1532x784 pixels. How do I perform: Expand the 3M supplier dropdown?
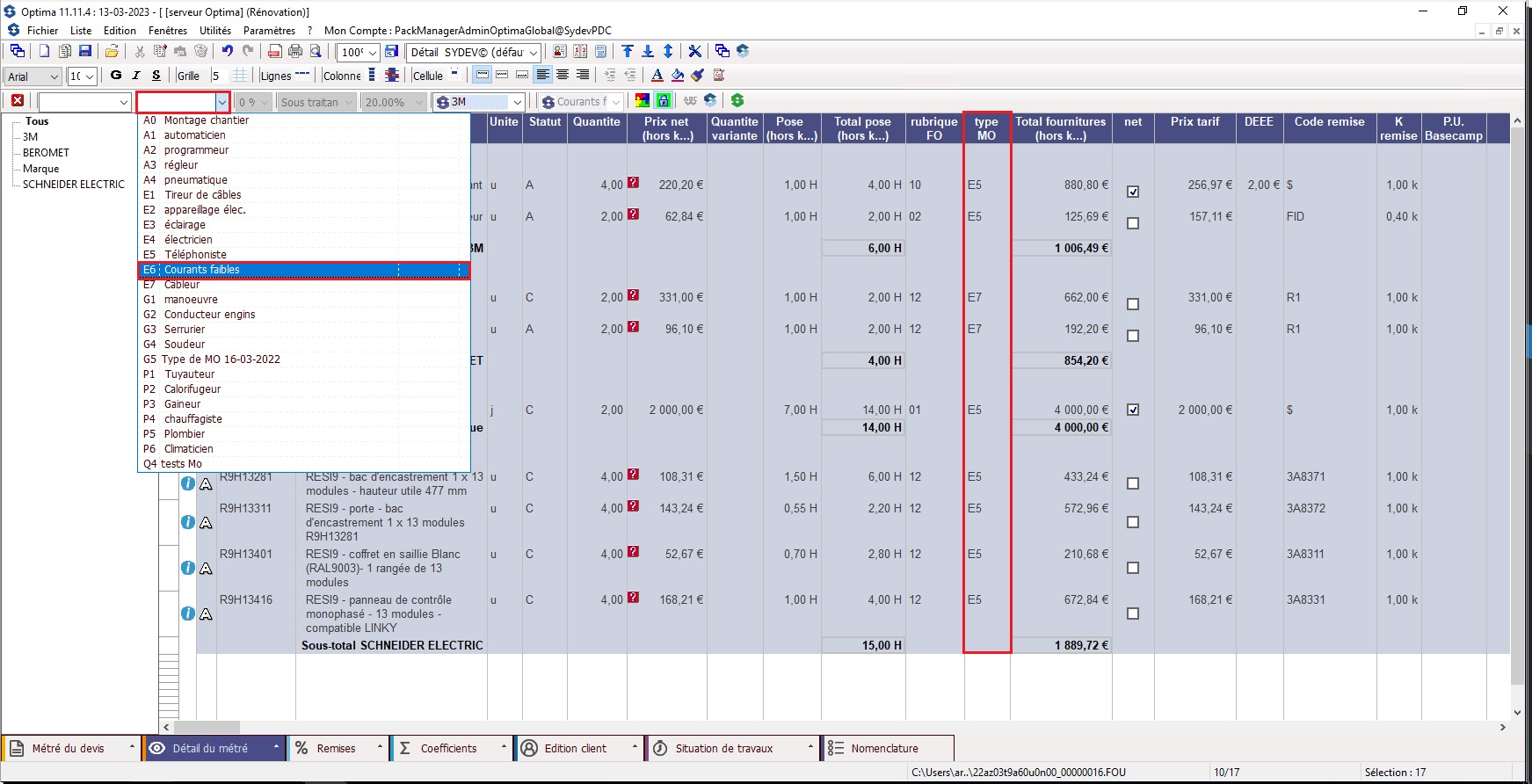click(518, 102)
